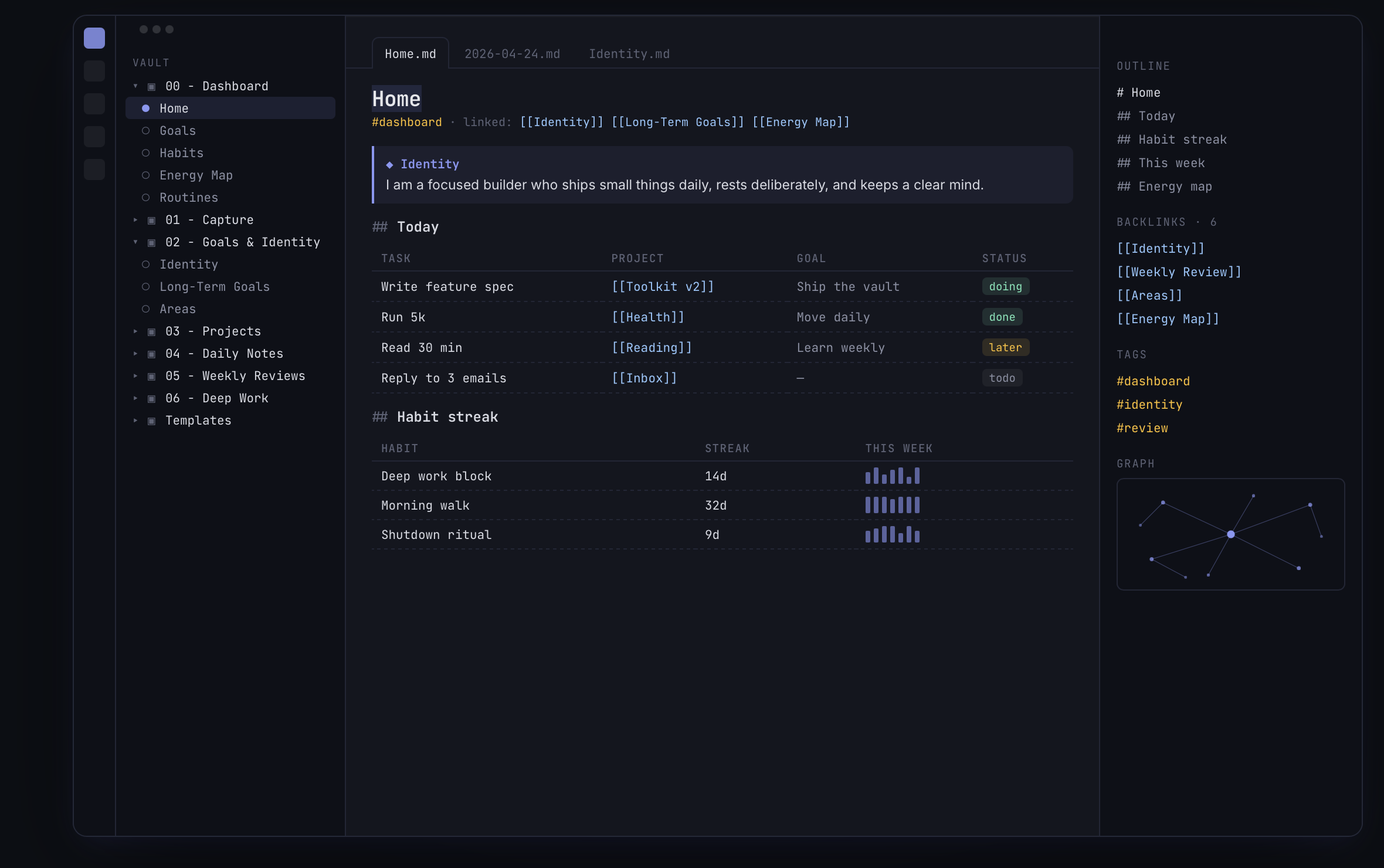The width and height of the screenshot is (1384, 868).
Task: Jump to ## This week in outline
Action: pos(1161,163)
